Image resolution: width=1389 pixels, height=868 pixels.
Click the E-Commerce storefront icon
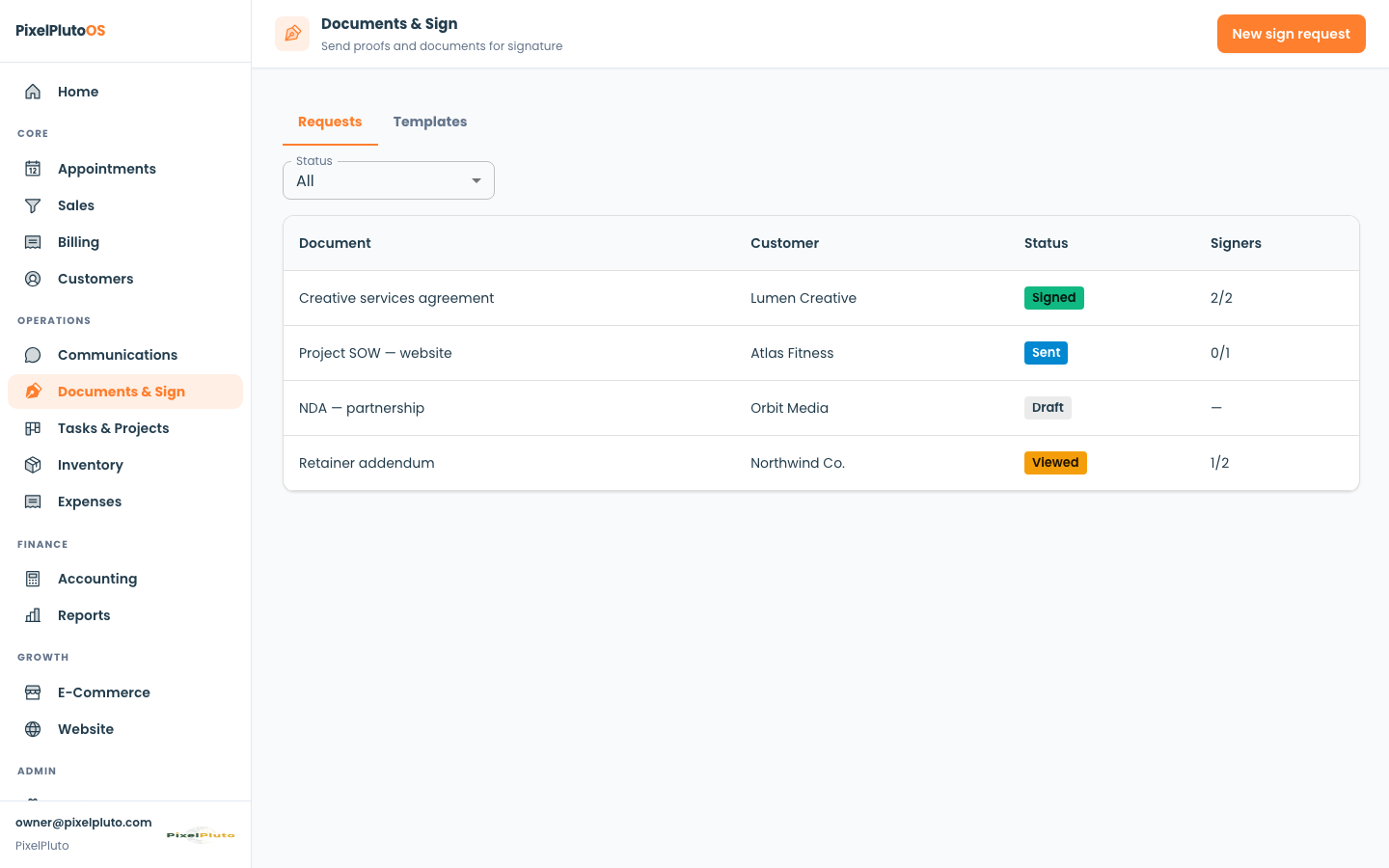pos(33,692)
